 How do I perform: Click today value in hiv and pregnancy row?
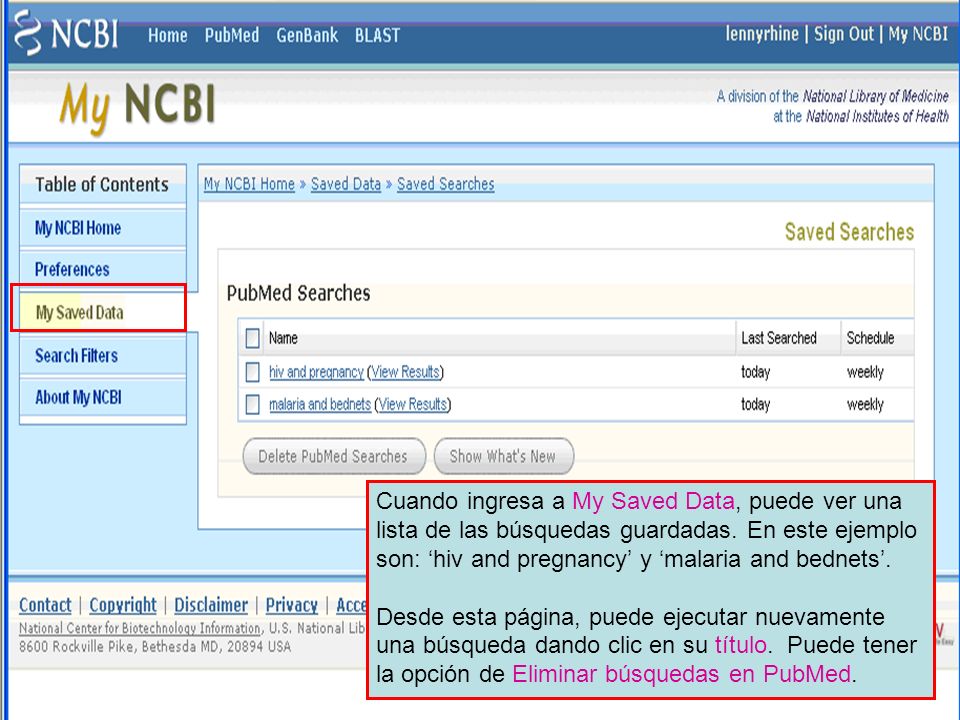click(x=756, y=372)
